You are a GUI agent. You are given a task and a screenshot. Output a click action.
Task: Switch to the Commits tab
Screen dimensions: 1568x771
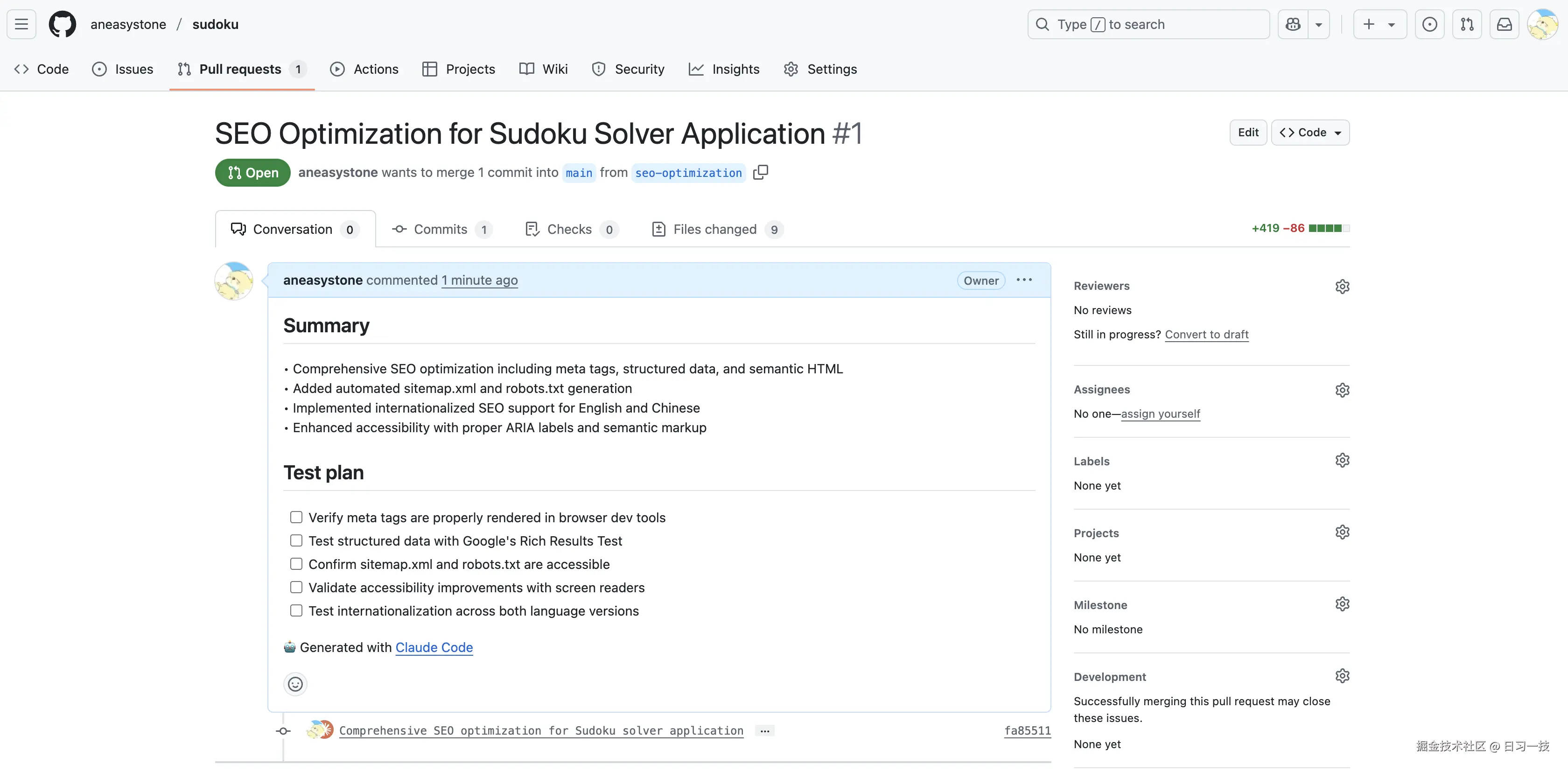click(x=441, y=229)
